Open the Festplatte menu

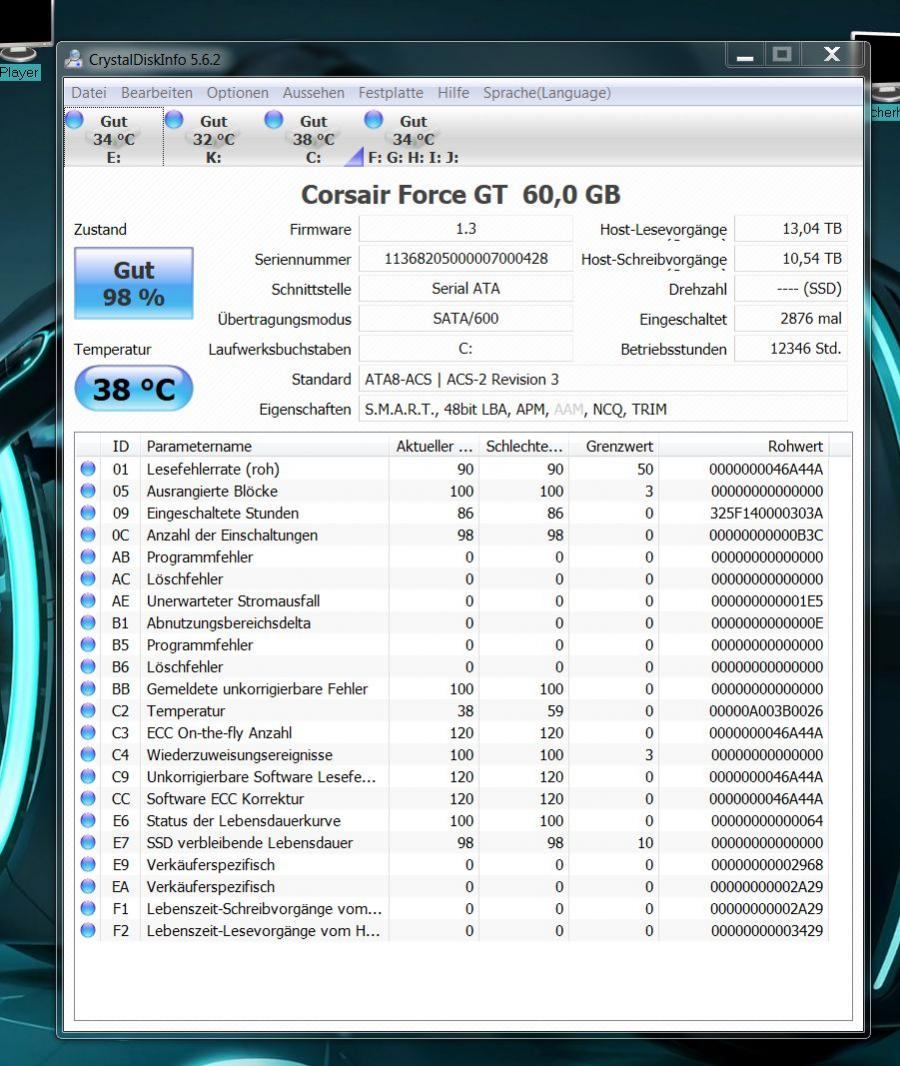coord(391,92)
